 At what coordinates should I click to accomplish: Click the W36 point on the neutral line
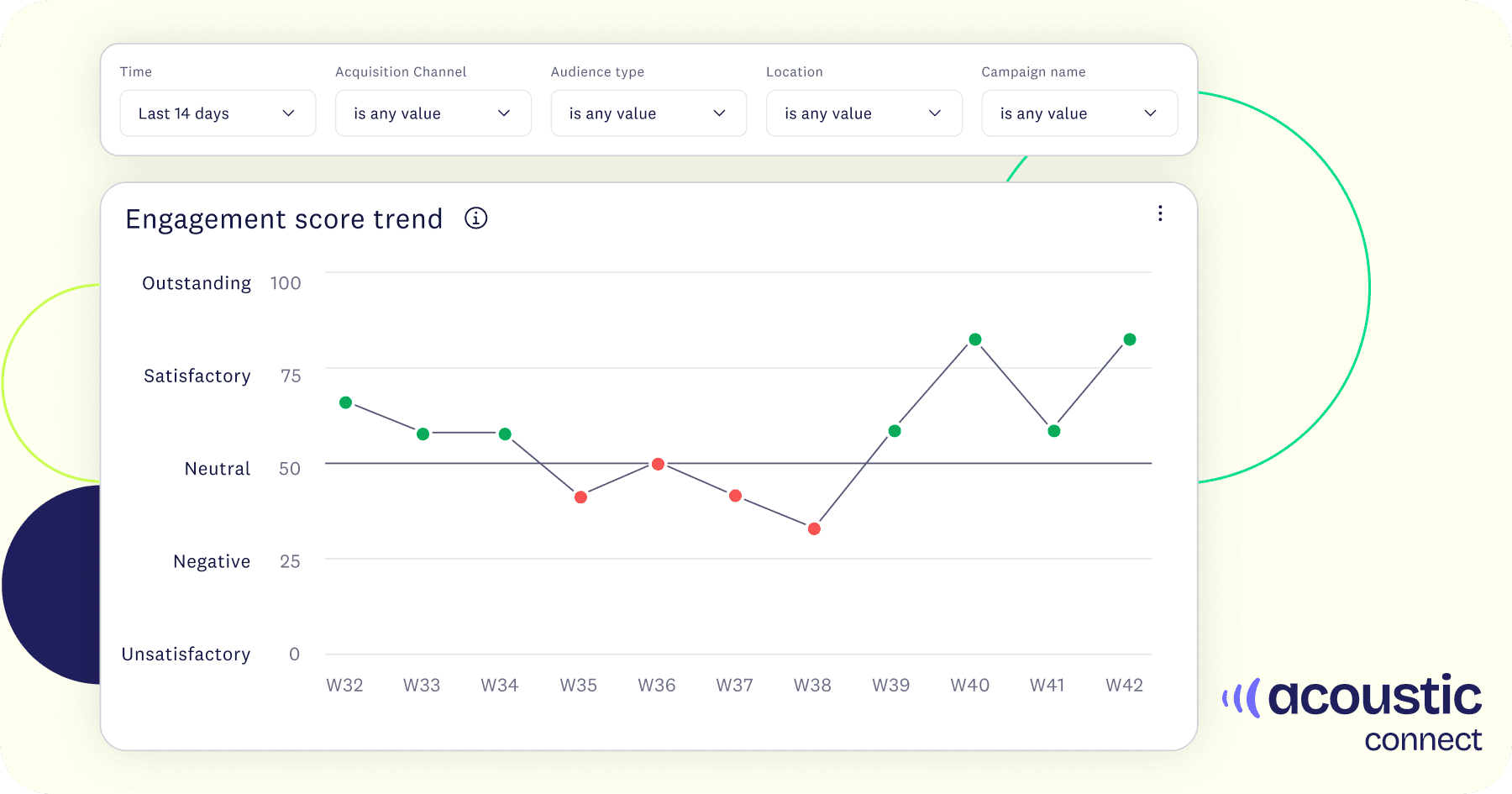[659, 464]
